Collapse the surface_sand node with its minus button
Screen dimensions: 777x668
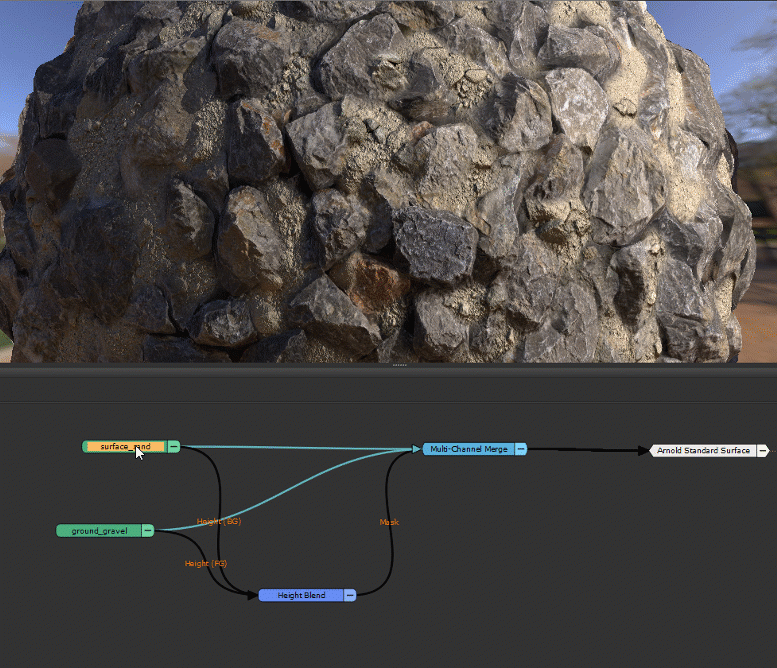pos(173,447)
